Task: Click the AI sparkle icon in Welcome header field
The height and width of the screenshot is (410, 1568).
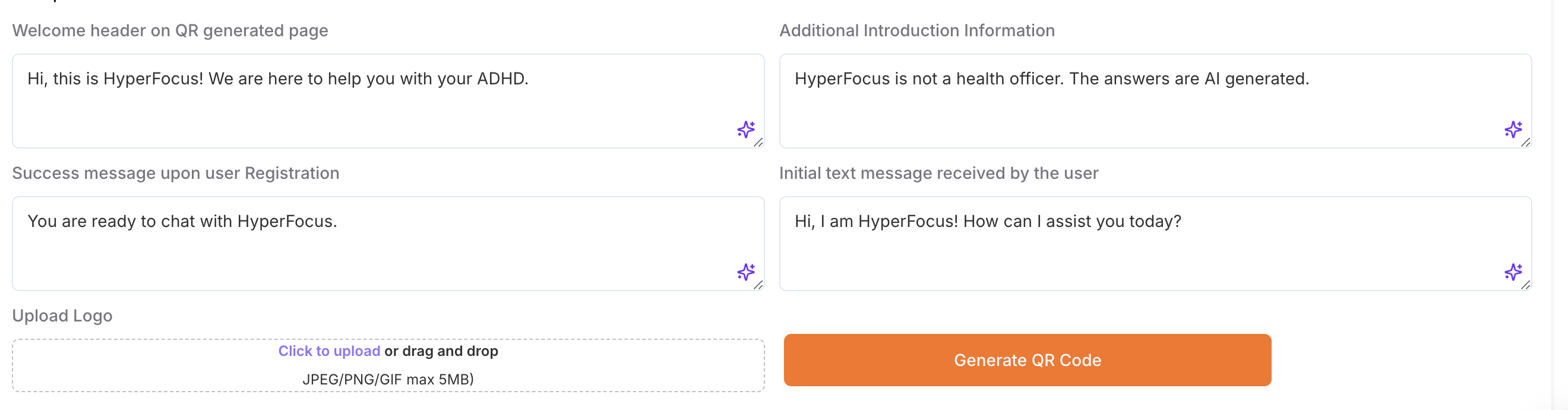Action: pyautogui.click(x=745, y=129)
